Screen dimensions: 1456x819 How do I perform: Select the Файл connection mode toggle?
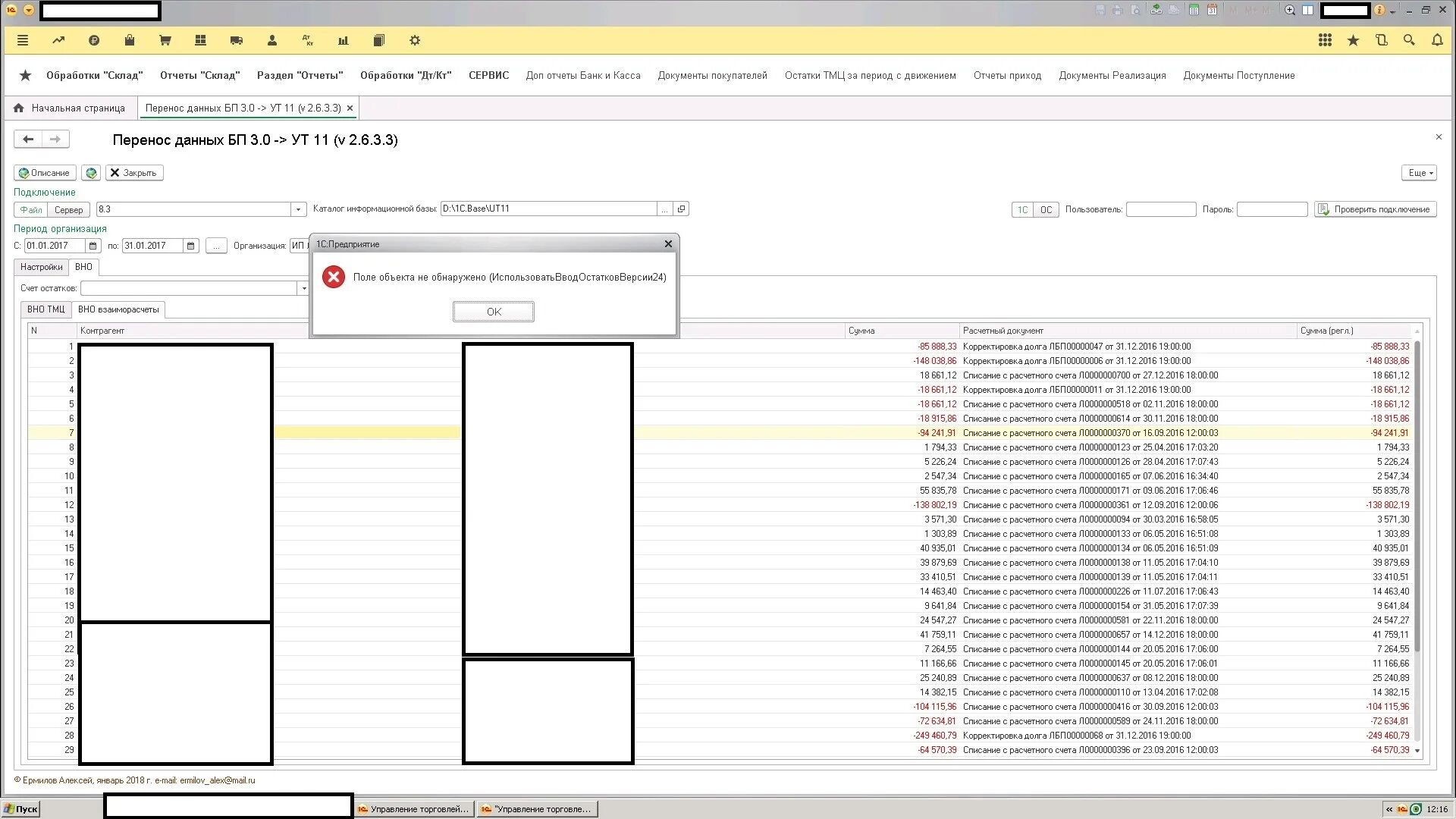pos(31,210)
